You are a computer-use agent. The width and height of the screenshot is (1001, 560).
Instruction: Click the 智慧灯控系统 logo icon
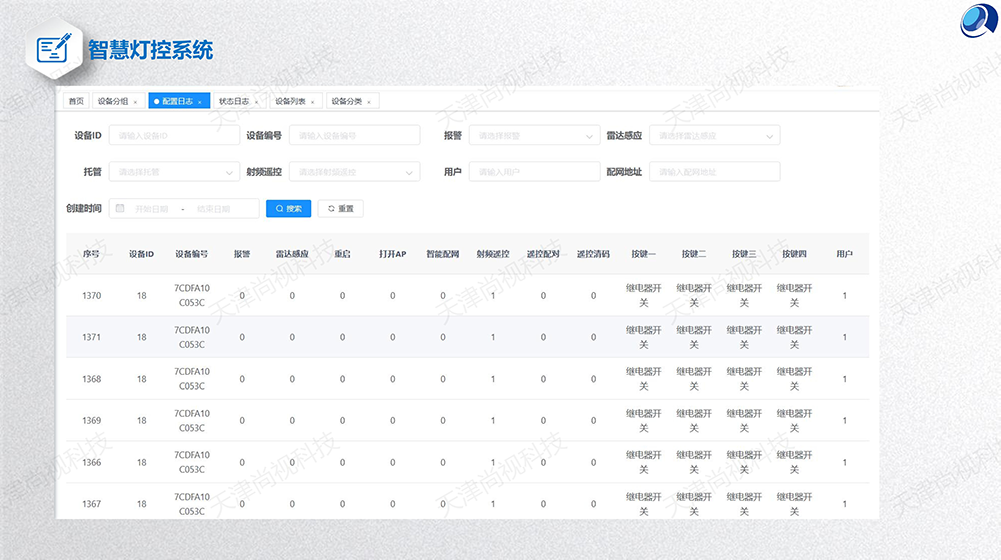(x=53, y=49)
